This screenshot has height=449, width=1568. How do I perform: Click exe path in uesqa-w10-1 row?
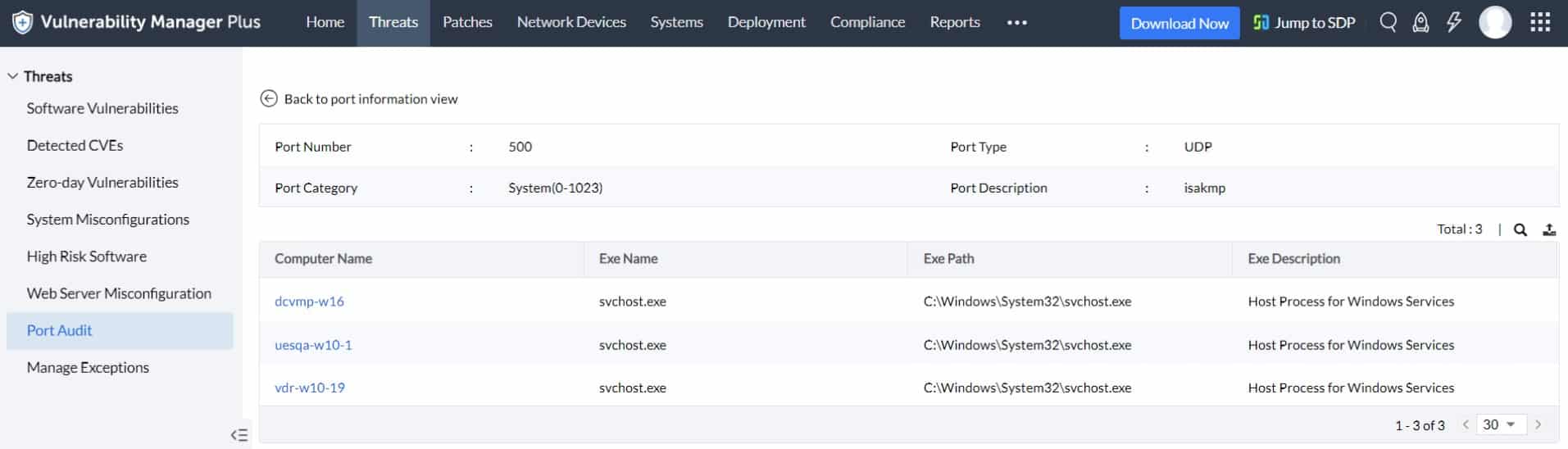1027,345
